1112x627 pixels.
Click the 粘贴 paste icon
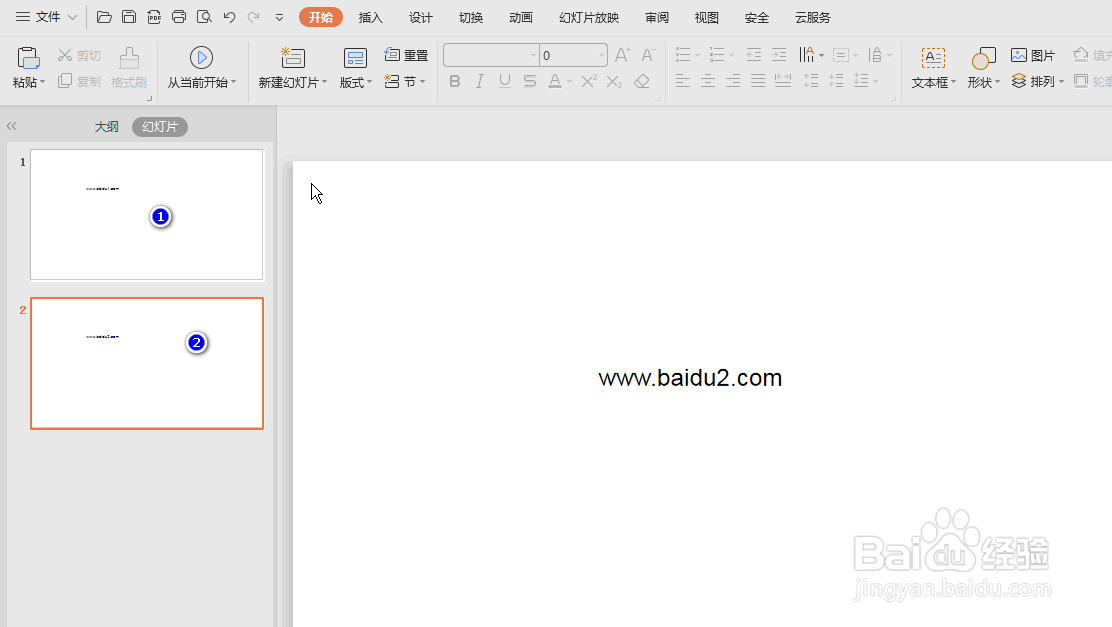(28, 58)
